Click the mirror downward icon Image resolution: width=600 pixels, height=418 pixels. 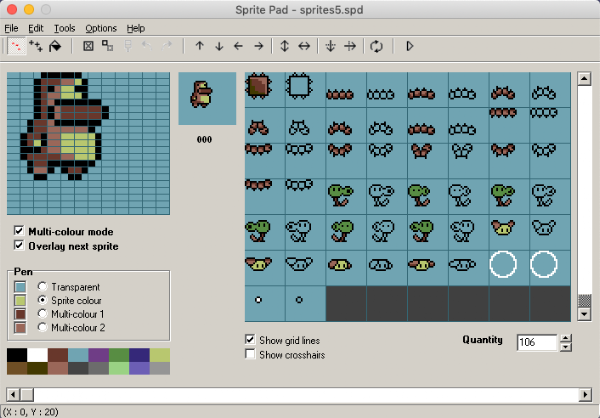coord(331,46)
